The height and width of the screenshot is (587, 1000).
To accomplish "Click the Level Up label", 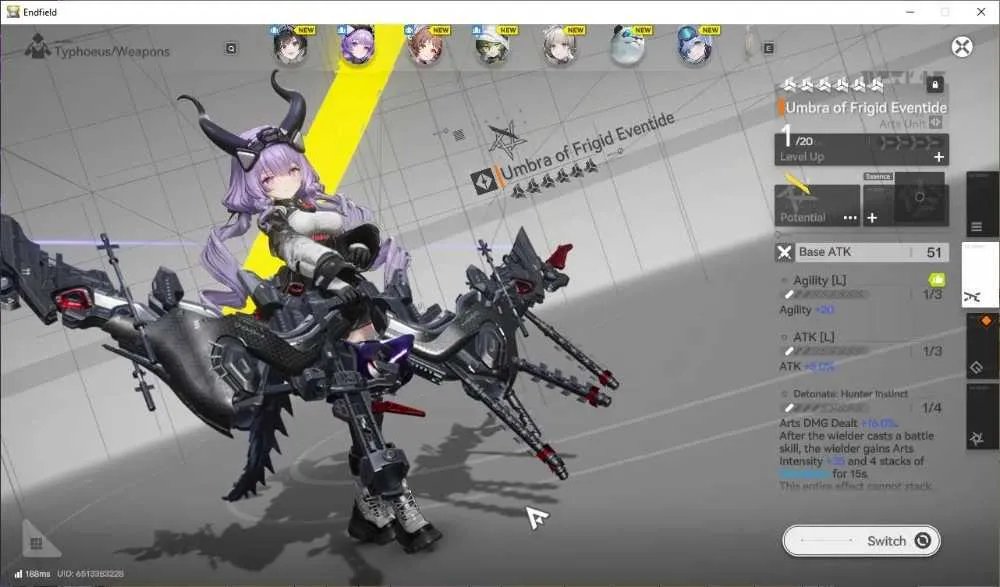I will pyautogui.click(x=802, y=157).
